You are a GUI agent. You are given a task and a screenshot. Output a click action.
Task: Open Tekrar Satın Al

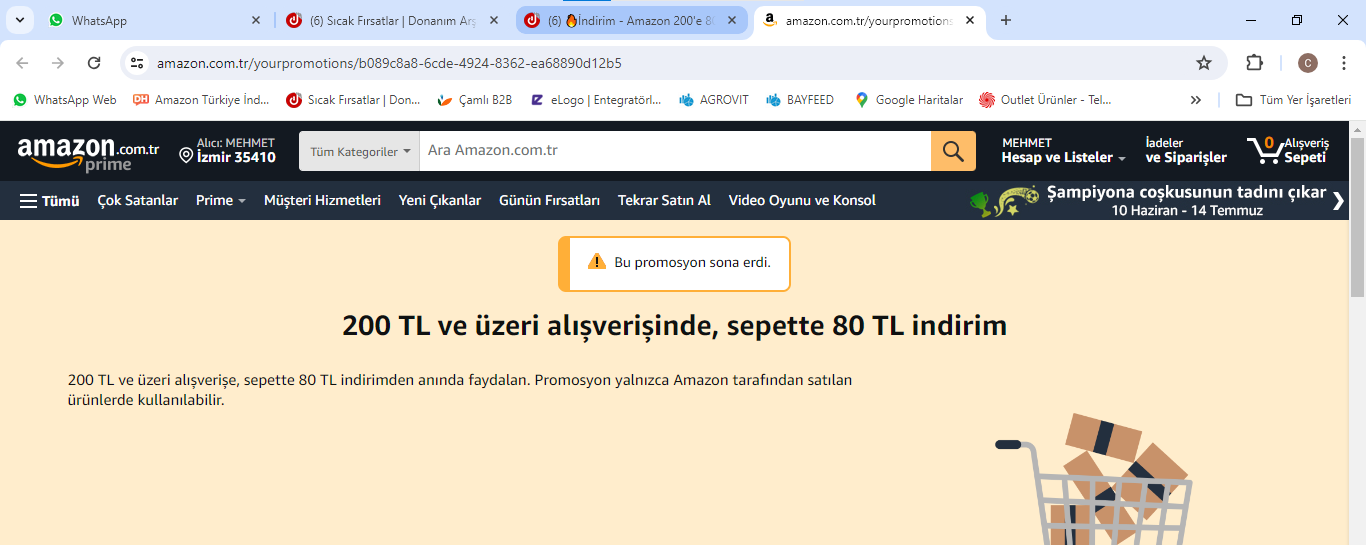click(664, 200)
